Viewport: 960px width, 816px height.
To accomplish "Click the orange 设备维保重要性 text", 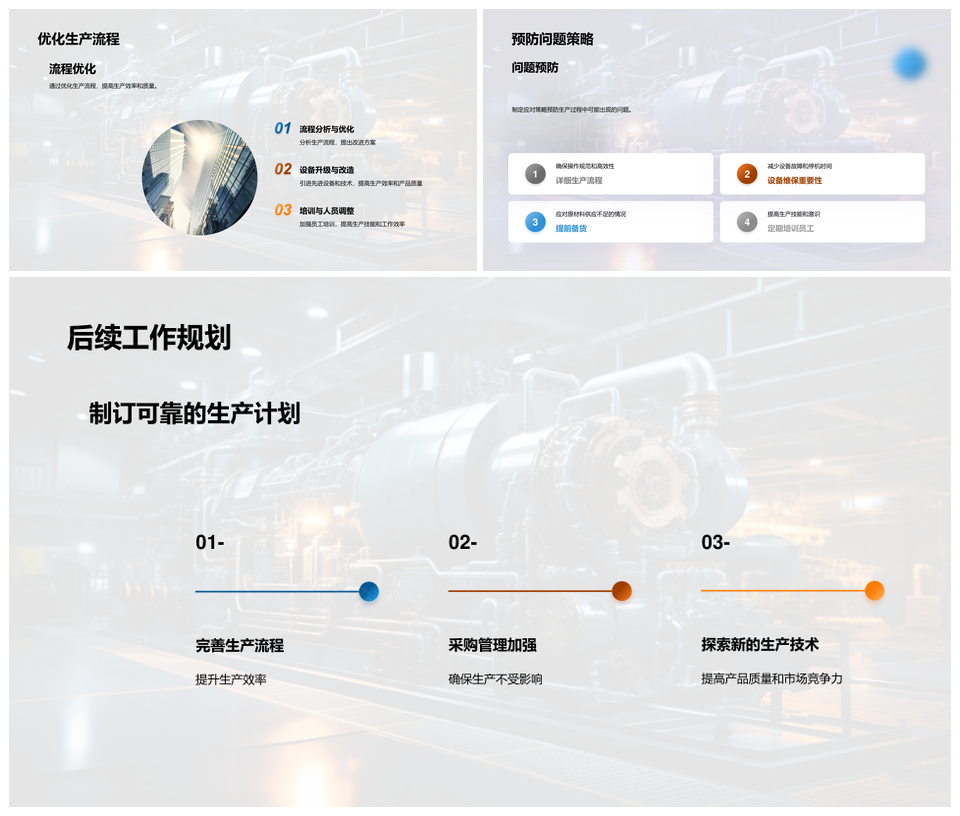I will click(x=794, y=181).
